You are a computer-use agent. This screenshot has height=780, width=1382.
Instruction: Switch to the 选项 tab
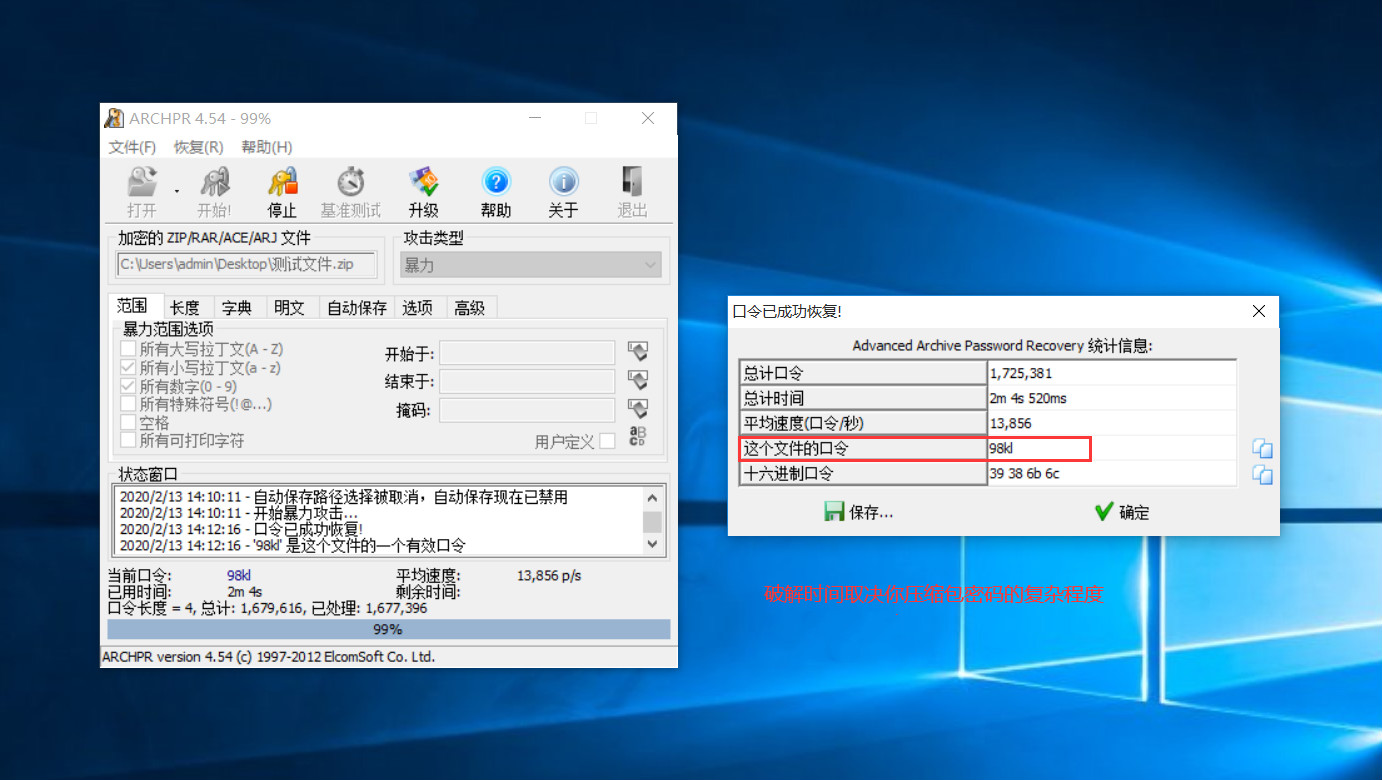coord(418,308)
